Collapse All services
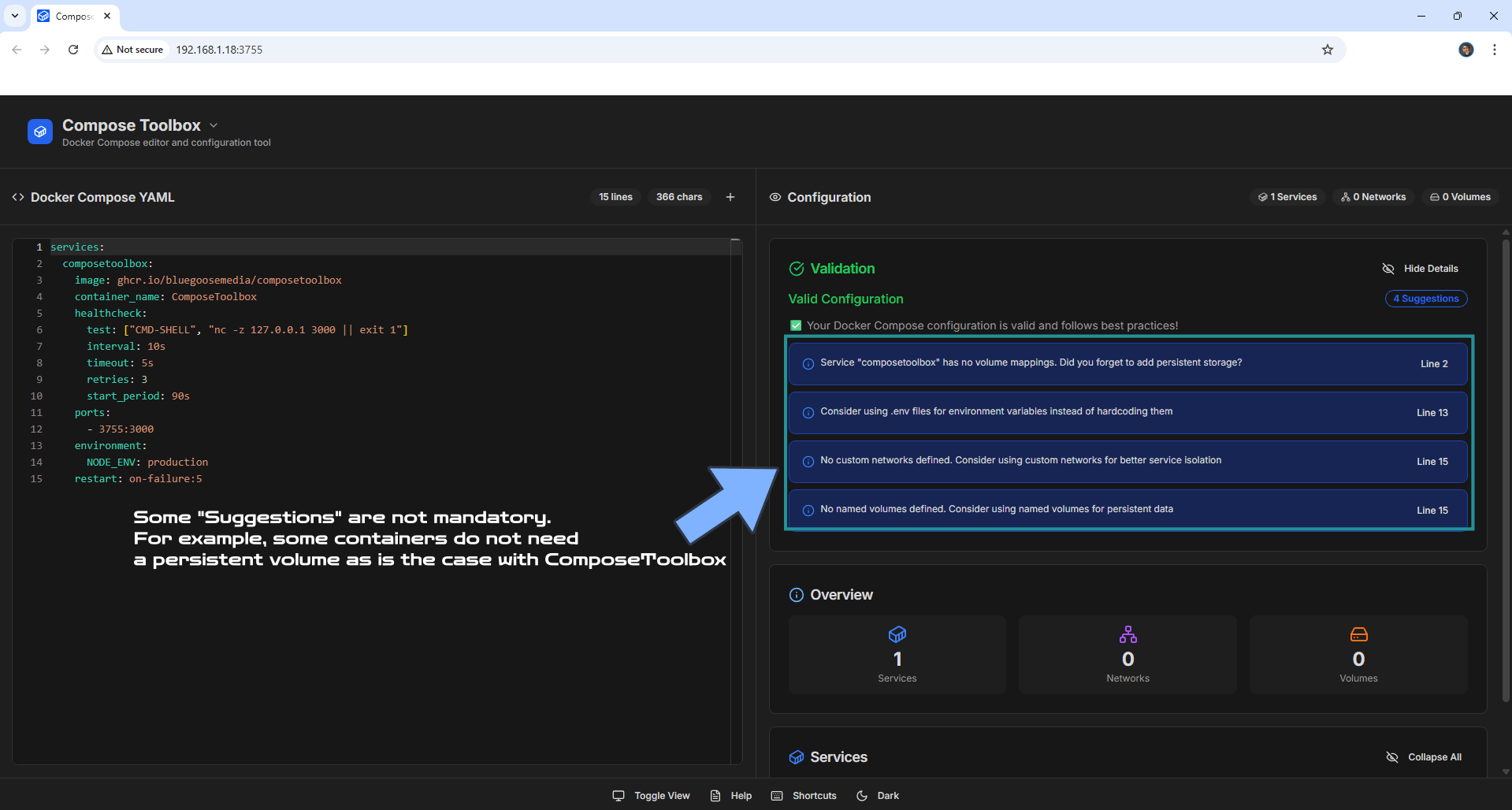Image resolution: width=1512 pixels, height=810 pixels. click(x=1424, y=757)
